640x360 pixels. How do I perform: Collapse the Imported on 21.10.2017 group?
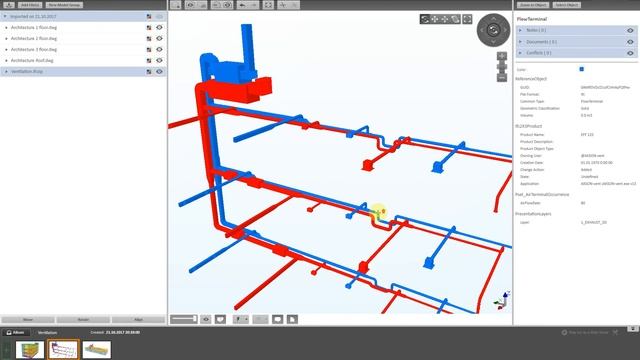[x=5, y=16]
